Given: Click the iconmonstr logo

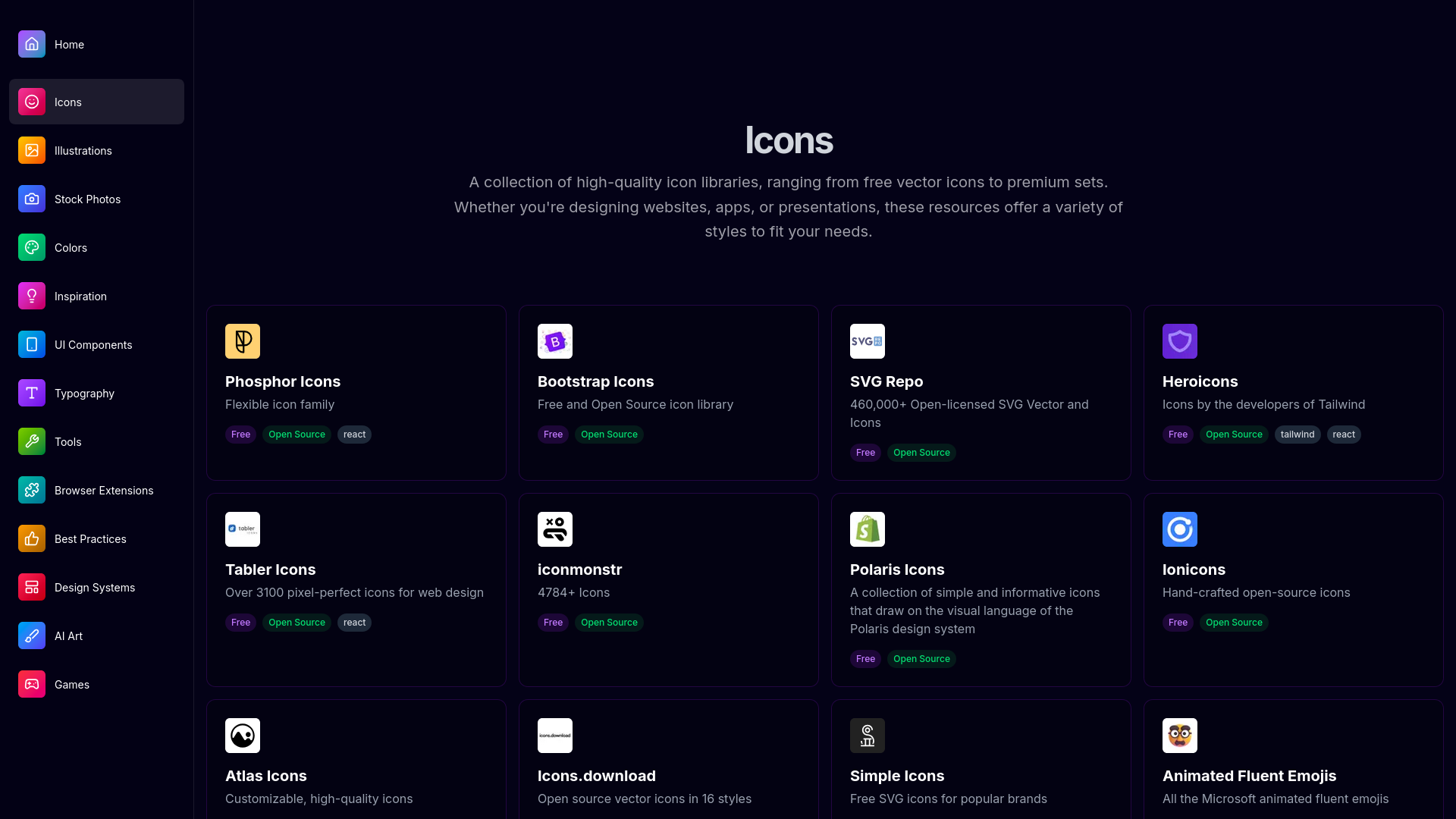Looking at the screenshot, I should [555, 529].
